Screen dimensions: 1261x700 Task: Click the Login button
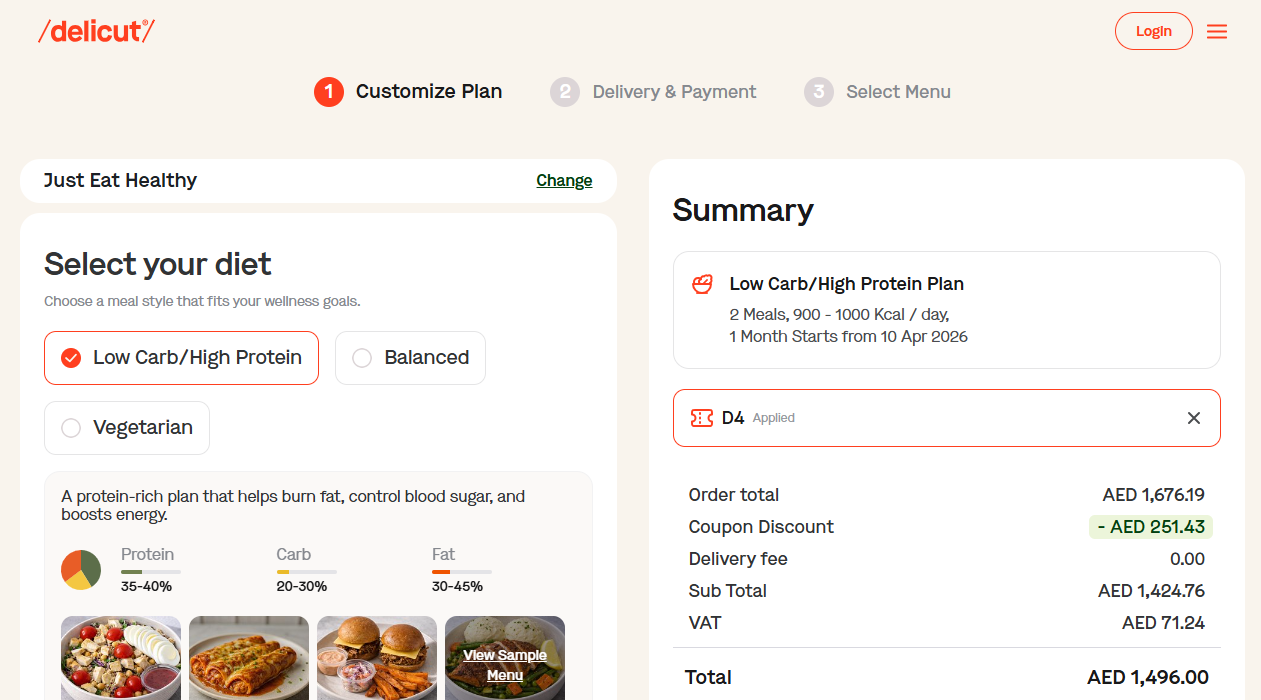click(x=1153, y=30)
